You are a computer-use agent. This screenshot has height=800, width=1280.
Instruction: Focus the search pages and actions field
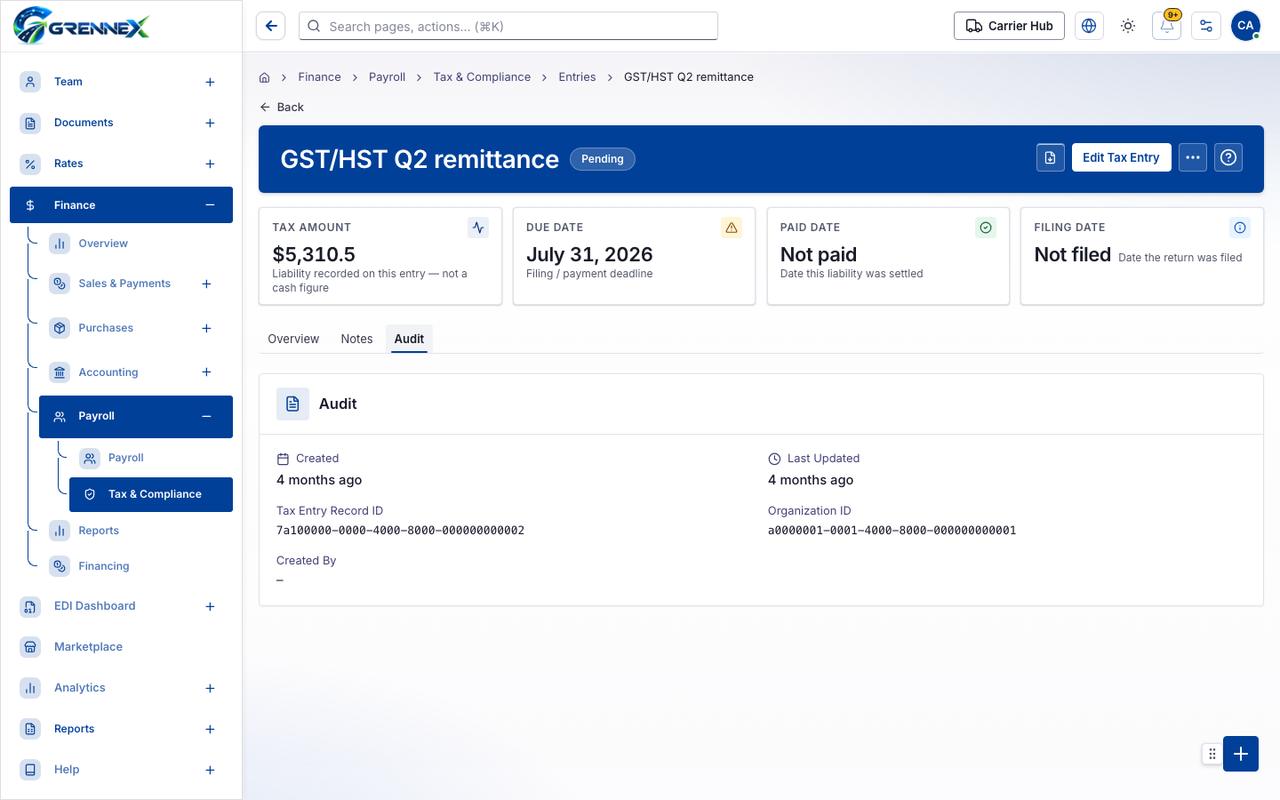pos(508,26)
